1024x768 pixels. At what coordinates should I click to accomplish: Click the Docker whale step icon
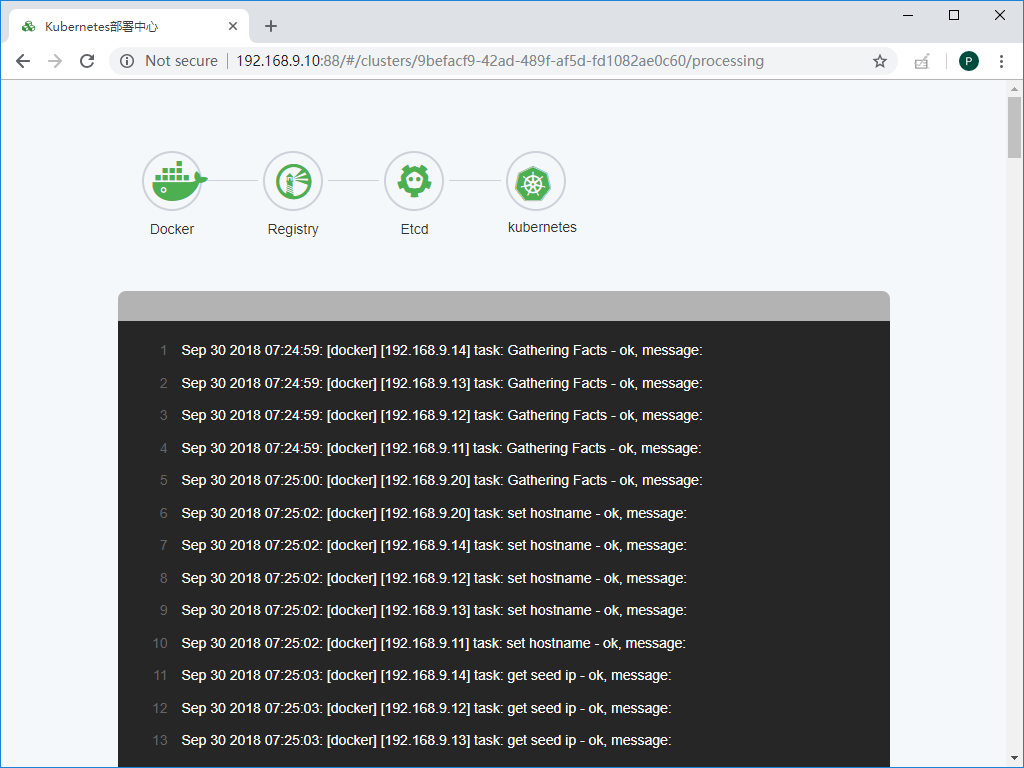(172, 181)
